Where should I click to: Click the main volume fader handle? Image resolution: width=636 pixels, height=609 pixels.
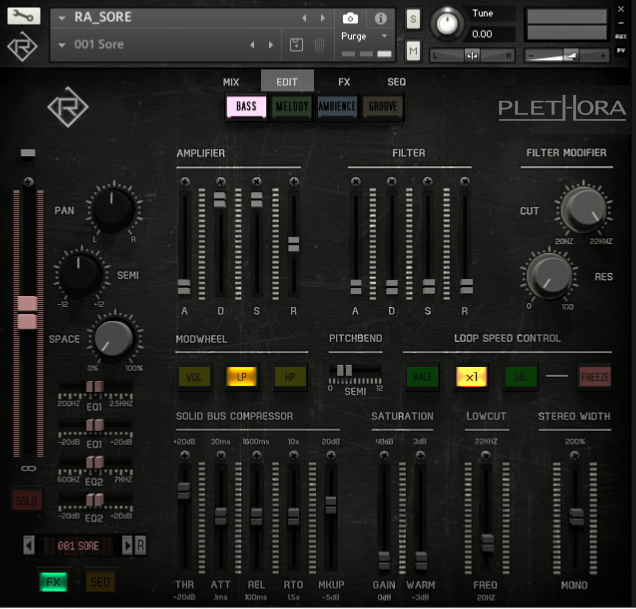pyautogui.click(x=27, y=313)
